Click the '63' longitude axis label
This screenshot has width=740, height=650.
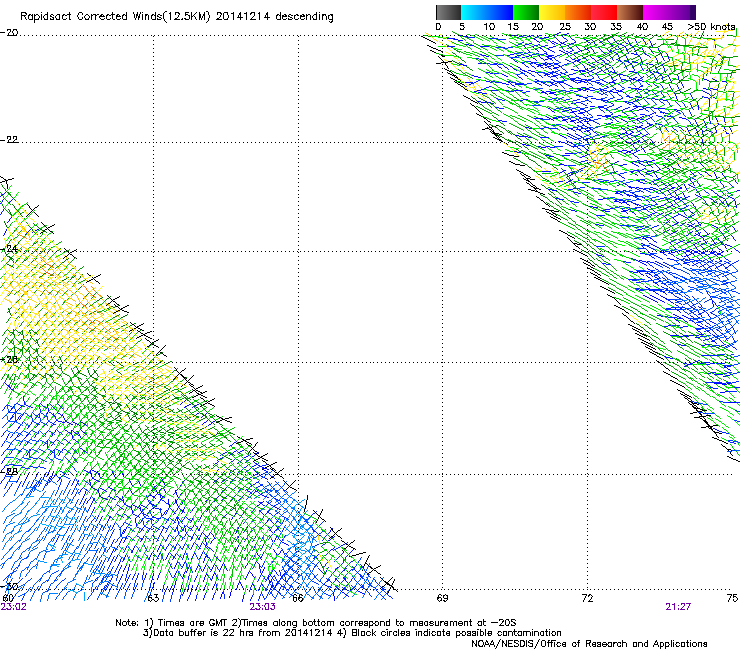[153, 598]
